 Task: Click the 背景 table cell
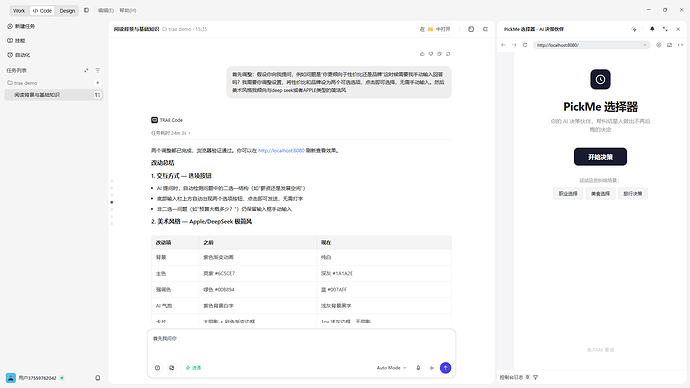pyautogui.click(x=175, y=257)
